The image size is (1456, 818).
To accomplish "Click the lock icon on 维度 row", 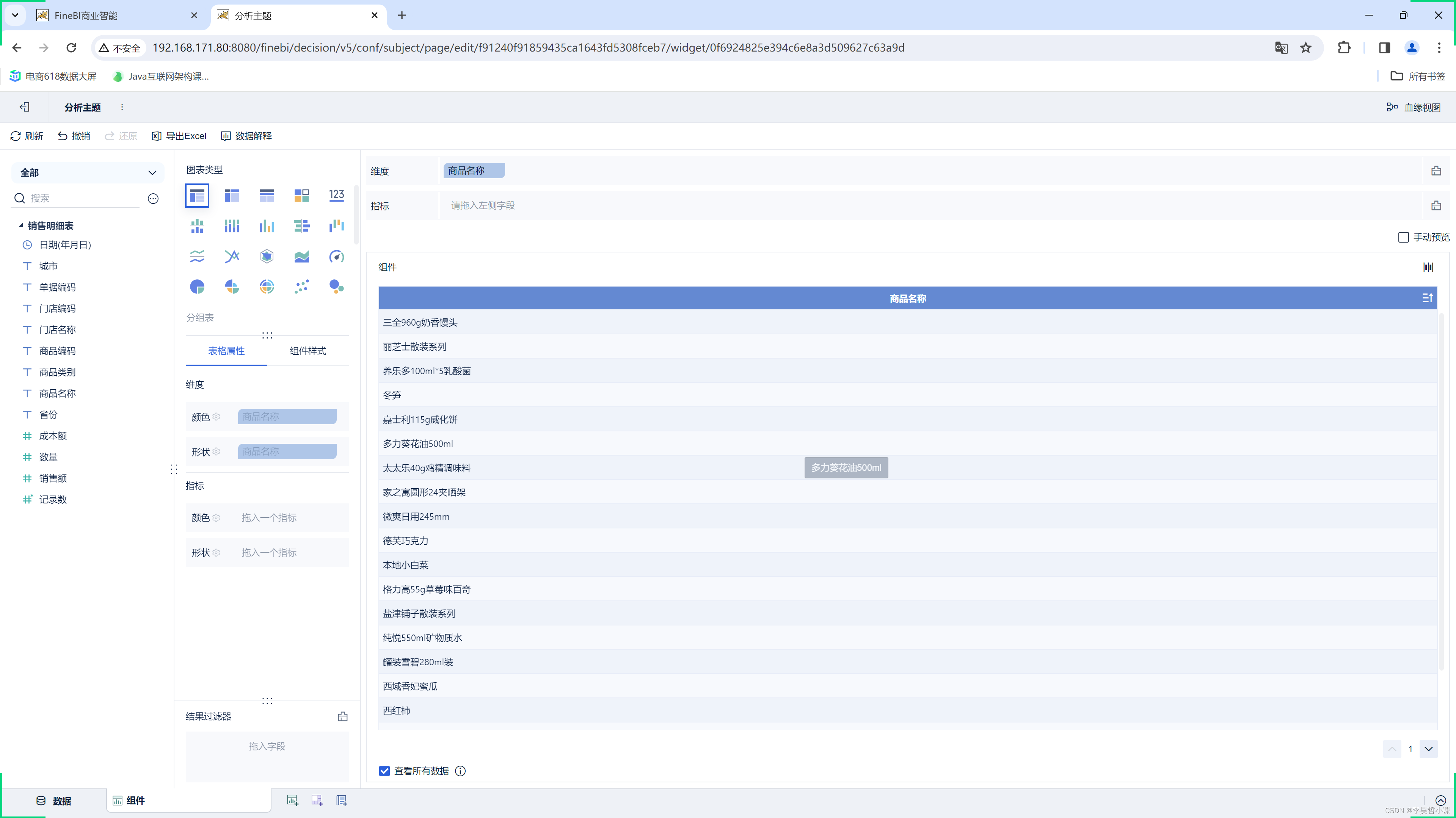I will 1436,171.
